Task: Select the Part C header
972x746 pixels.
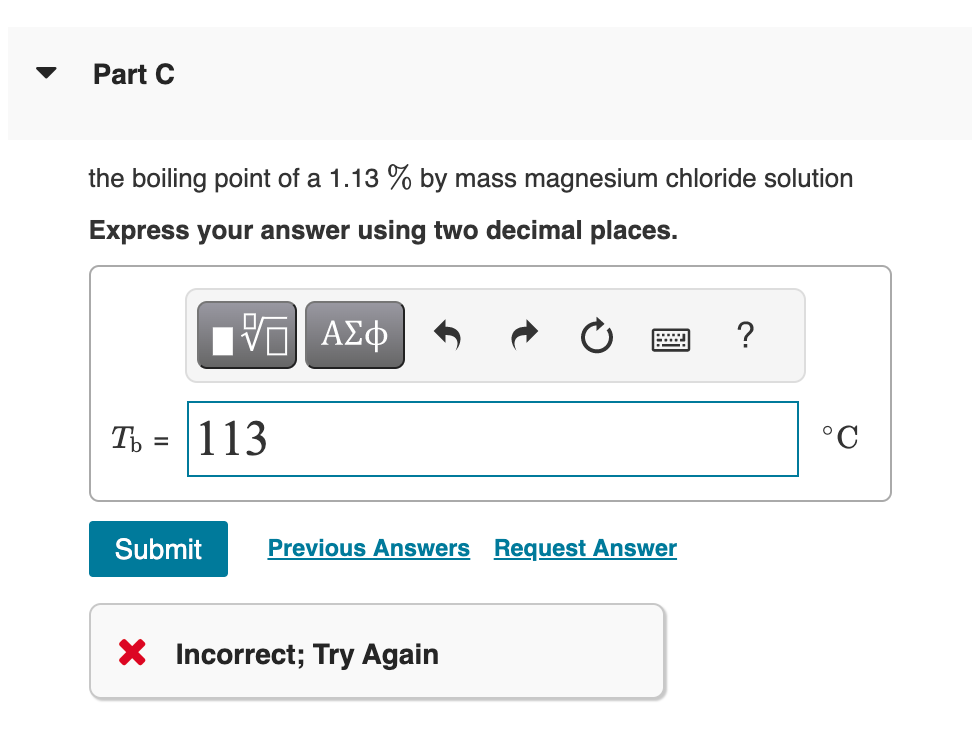Action: (134, 74)
